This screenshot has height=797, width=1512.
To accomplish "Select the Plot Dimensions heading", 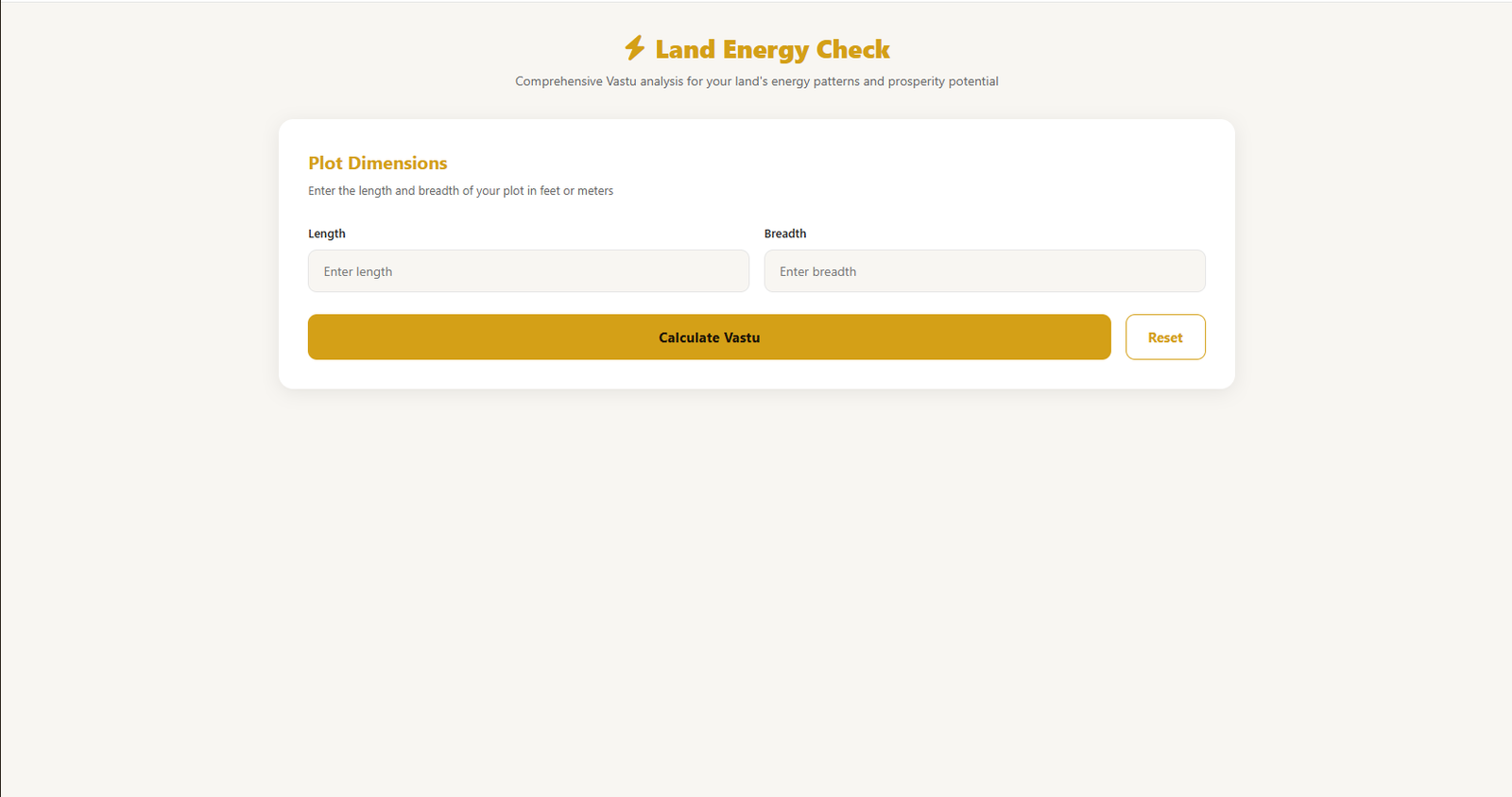I will (378, 164).
